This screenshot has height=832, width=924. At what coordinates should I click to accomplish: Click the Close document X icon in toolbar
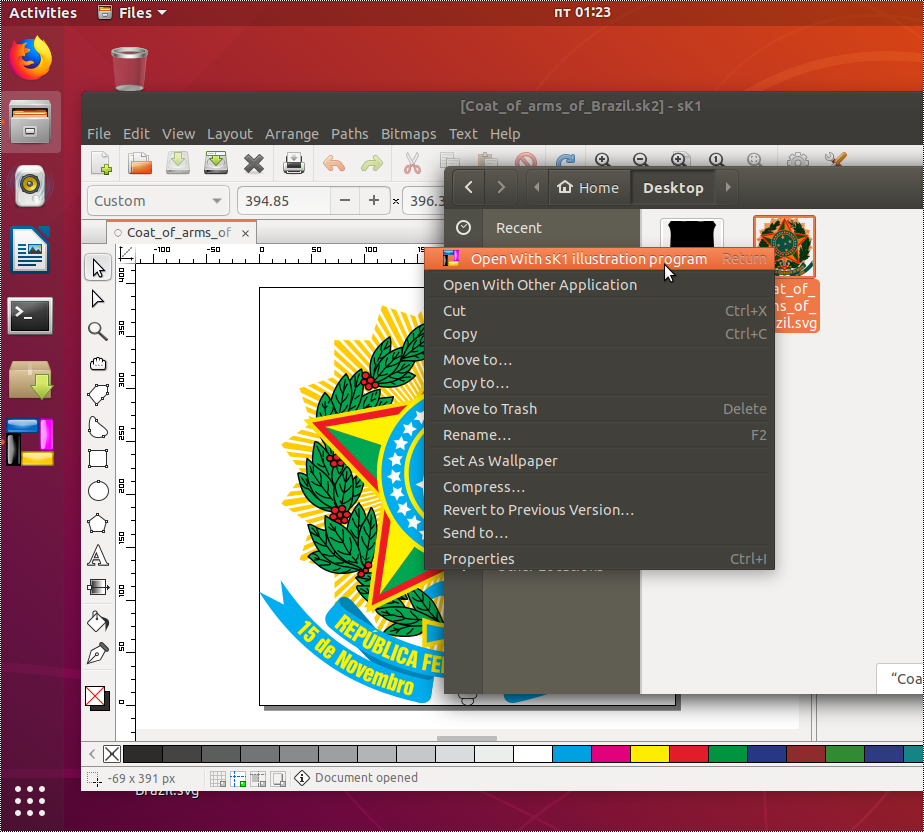[254, 164]
